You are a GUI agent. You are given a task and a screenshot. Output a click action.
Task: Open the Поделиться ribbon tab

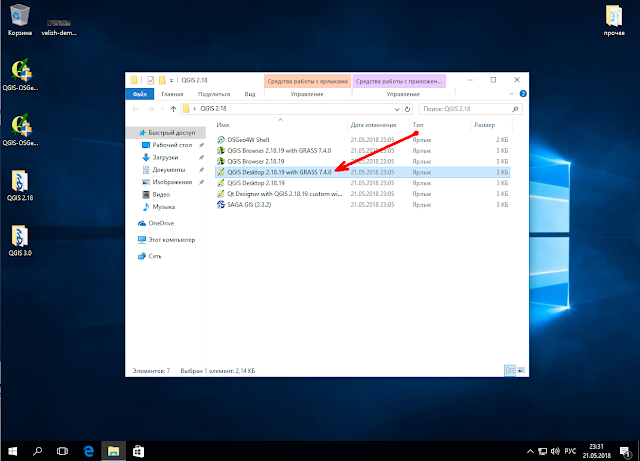(x=213, y=94)
